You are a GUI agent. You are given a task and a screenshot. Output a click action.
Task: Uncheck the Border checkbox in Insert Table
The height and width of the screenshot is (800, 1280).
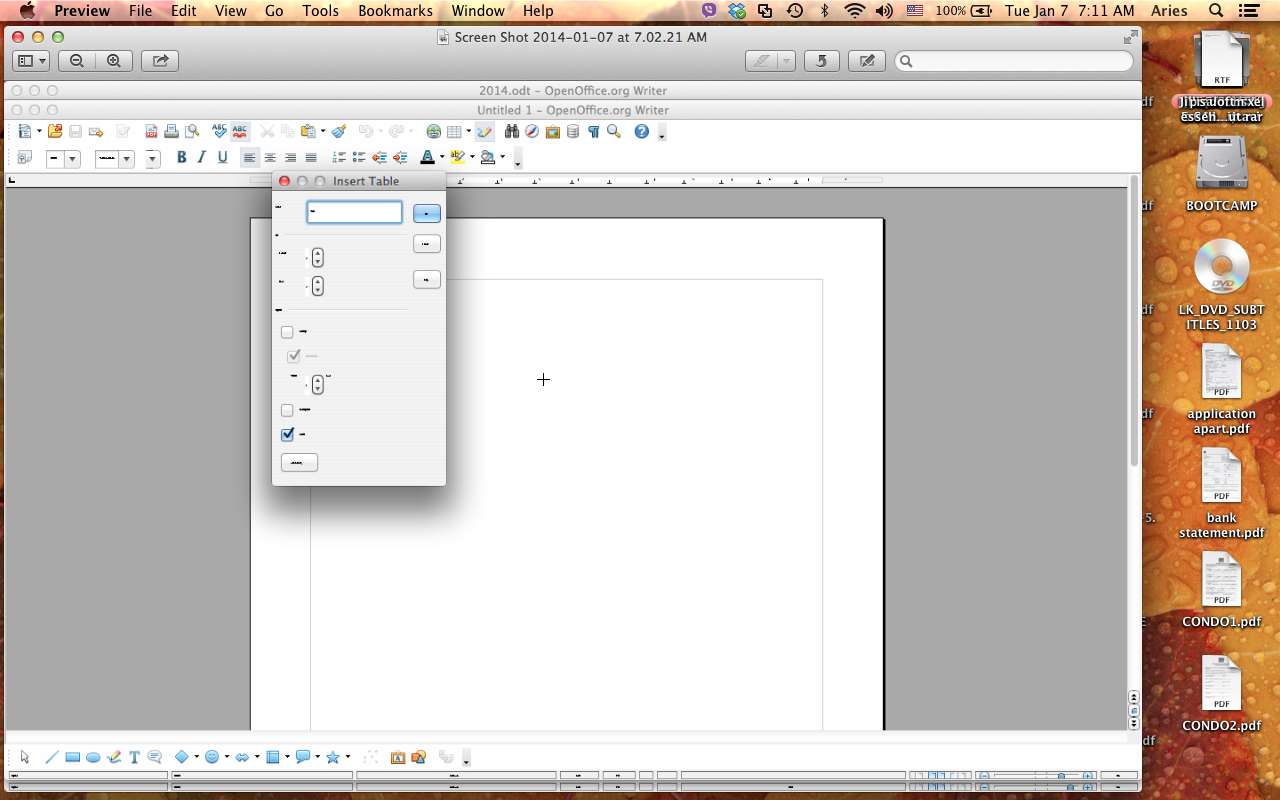tap(288, 435)
